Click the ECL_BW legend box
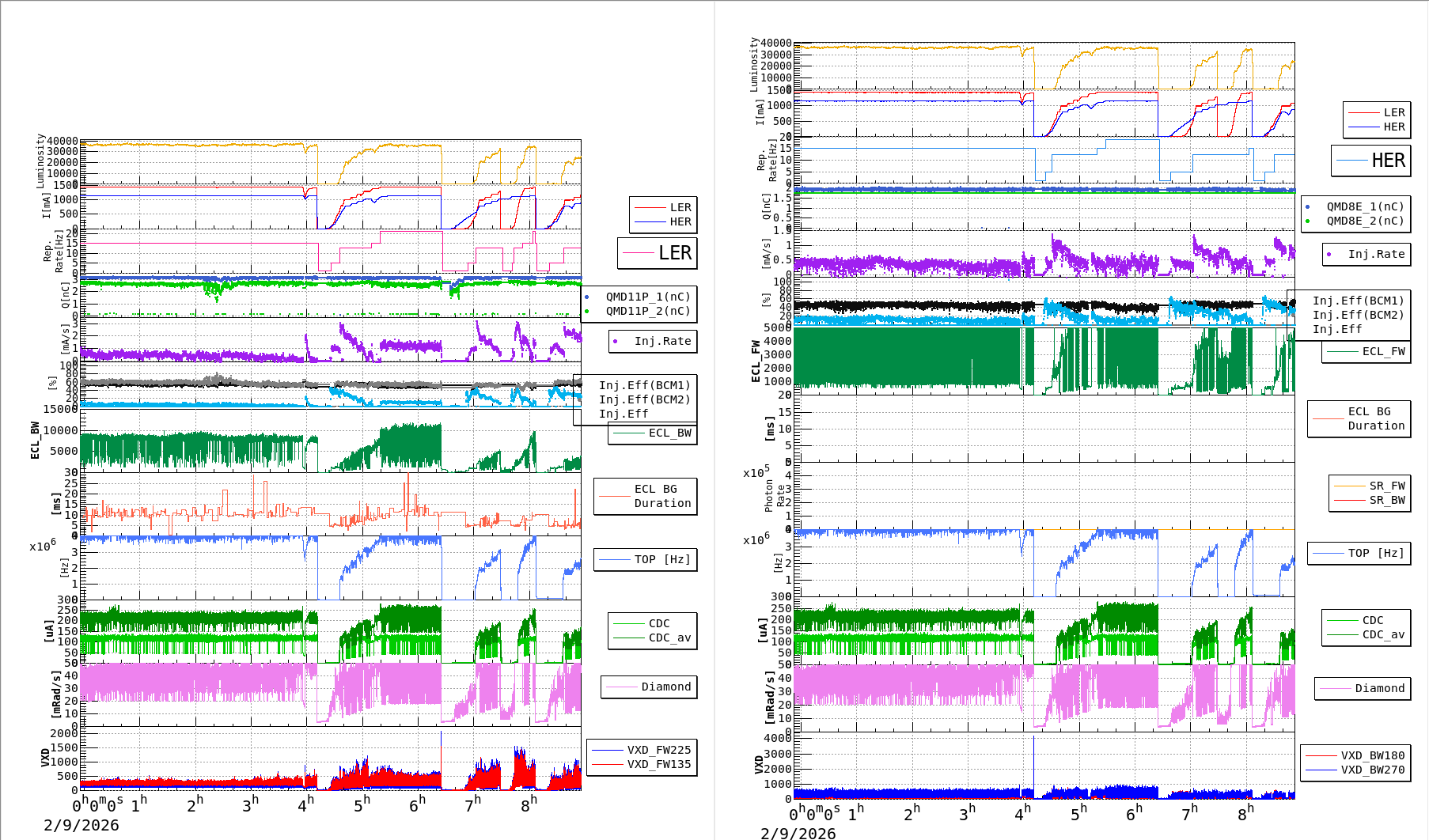Screen dimensions: 1429x840 pyautogui.click(x=653, y=433)
